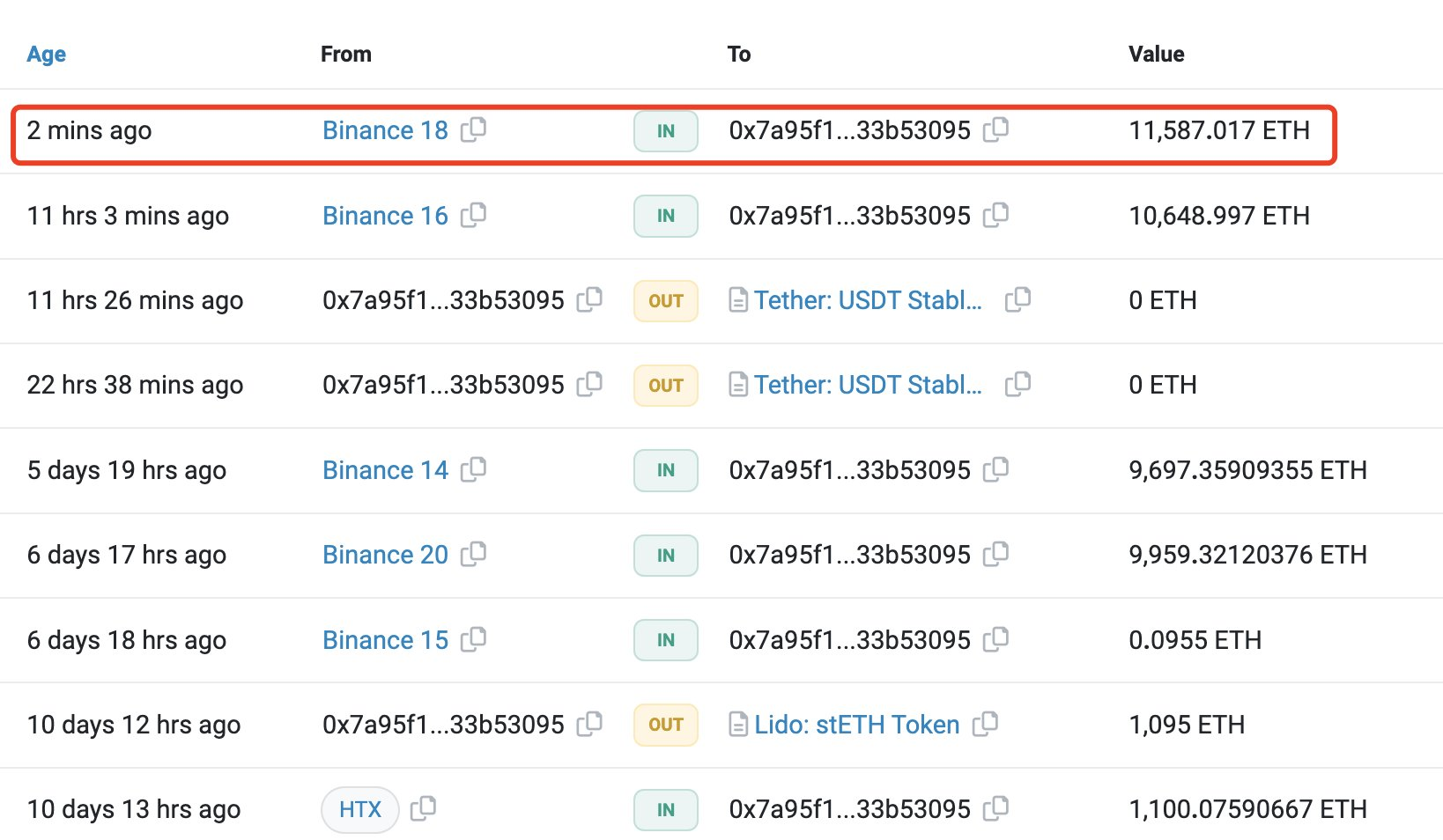Open the Lido: stETH Token link
The width and height of the screenshot is (1443, 840).
pos(856,725)
